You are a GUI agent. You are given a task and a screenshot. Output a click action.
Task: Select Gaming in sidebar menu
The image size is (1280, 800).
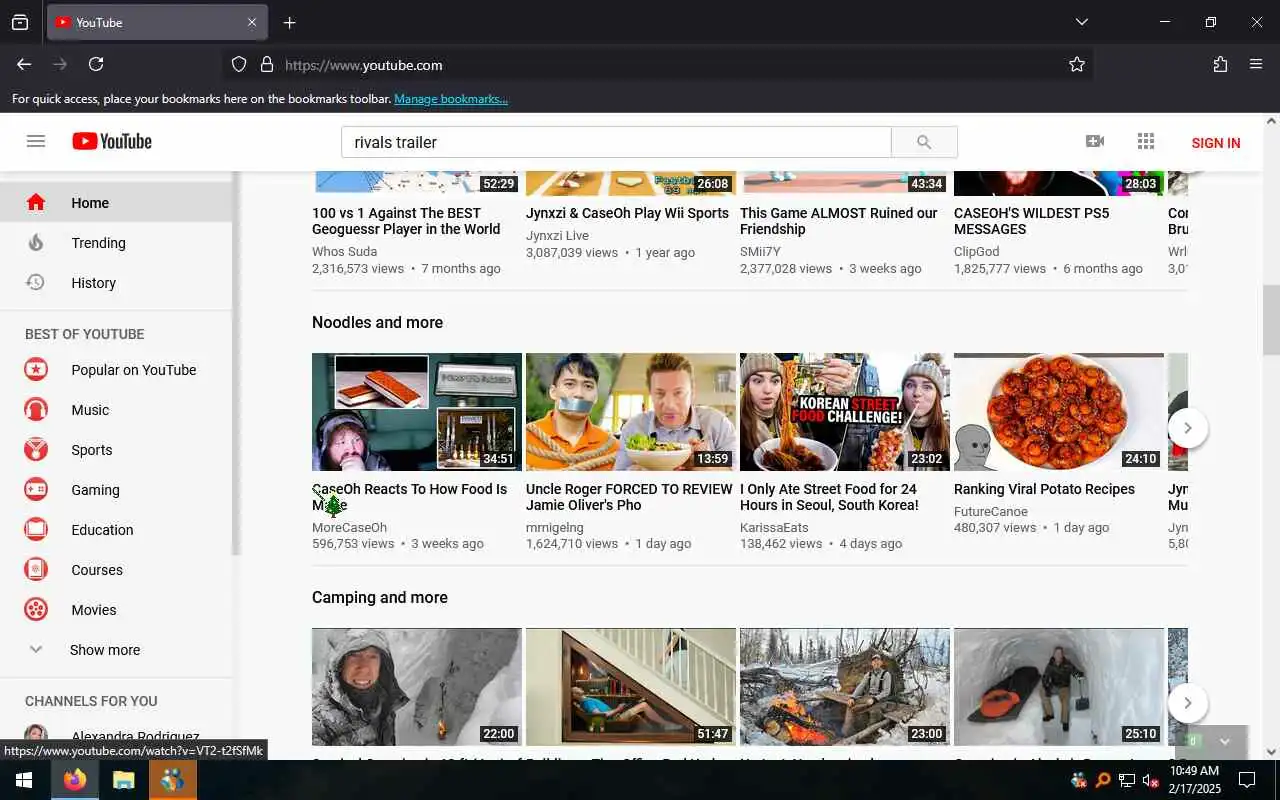coord(116,490)
